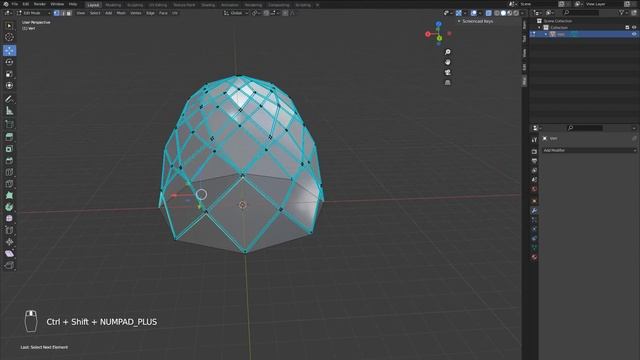
Task: Open the File menu
Action: [x=15, y=4]
